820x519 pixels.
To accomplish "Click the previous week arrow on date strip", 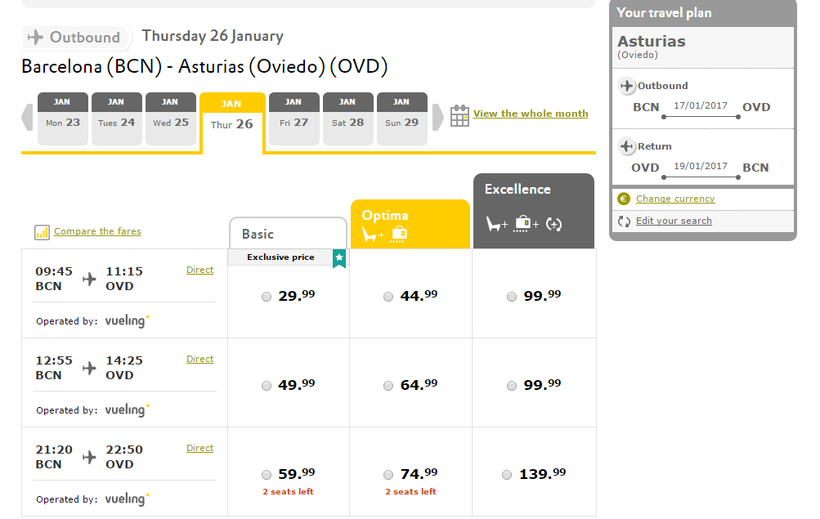I will tap(27, 117).
